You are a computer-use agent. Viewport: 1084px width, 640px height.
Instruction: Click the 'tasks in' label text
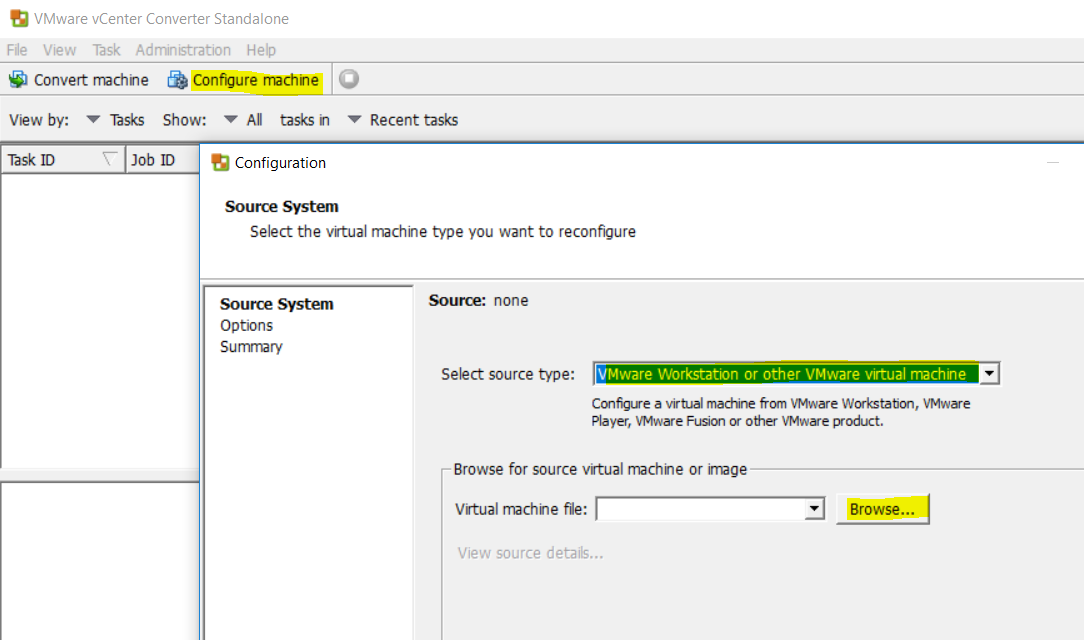[305, 120]
